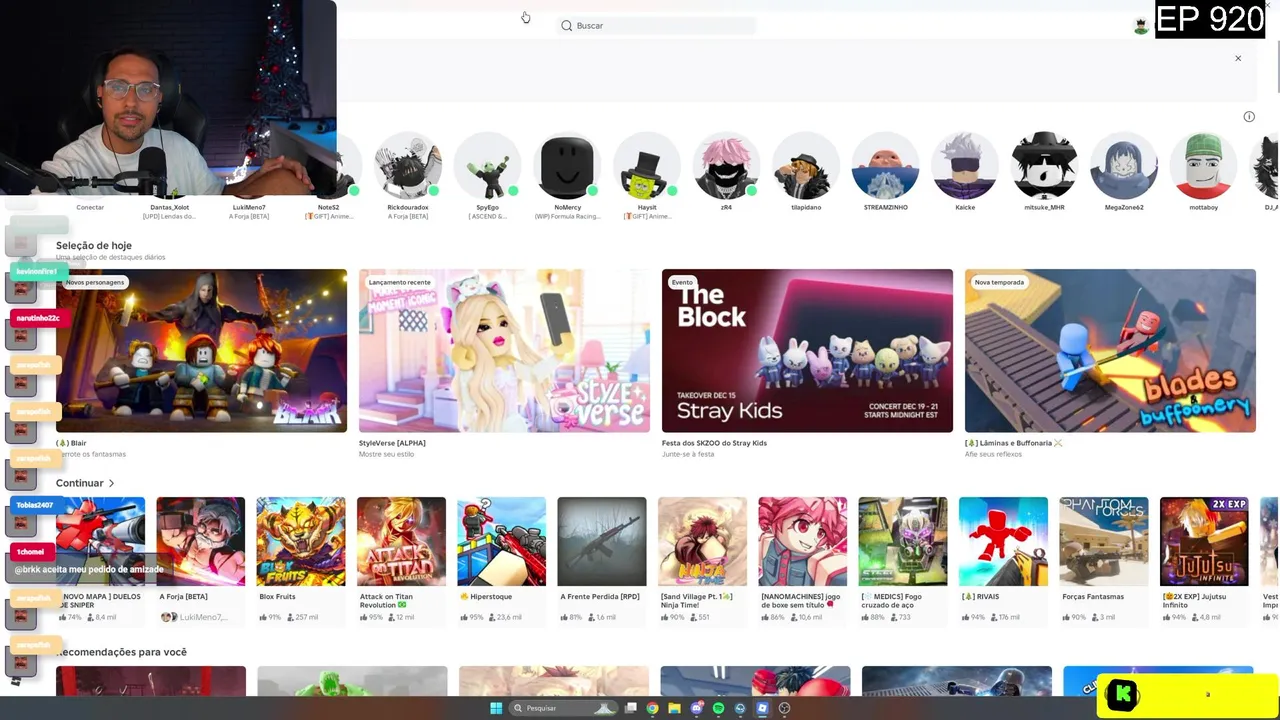Open Forças Fantasmas game tile
Screen dimensions: 1280x720
click(x=1104, y=541)
